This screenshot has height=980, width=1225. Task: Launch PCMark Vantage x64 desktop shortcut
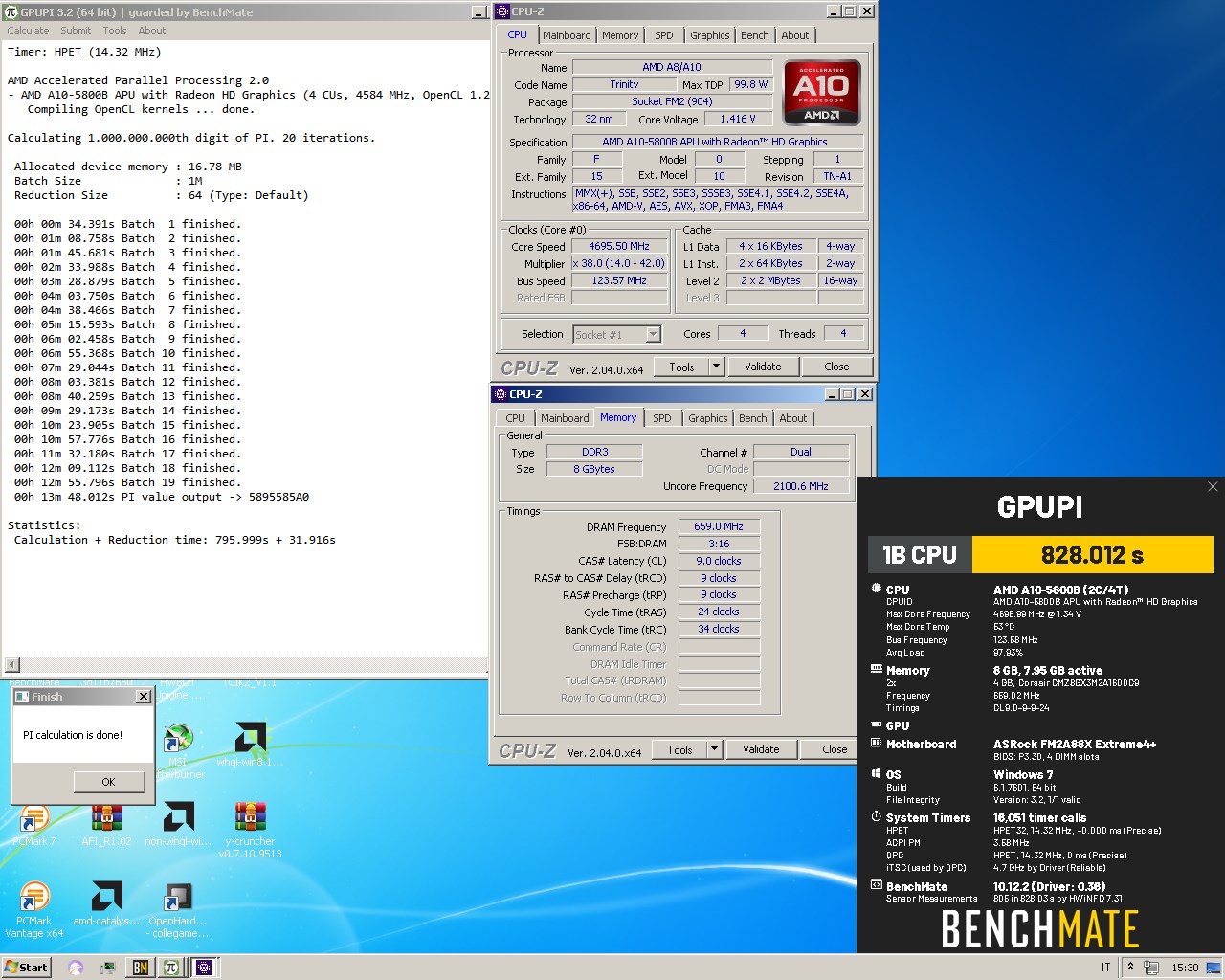click(x=33, y=907)
